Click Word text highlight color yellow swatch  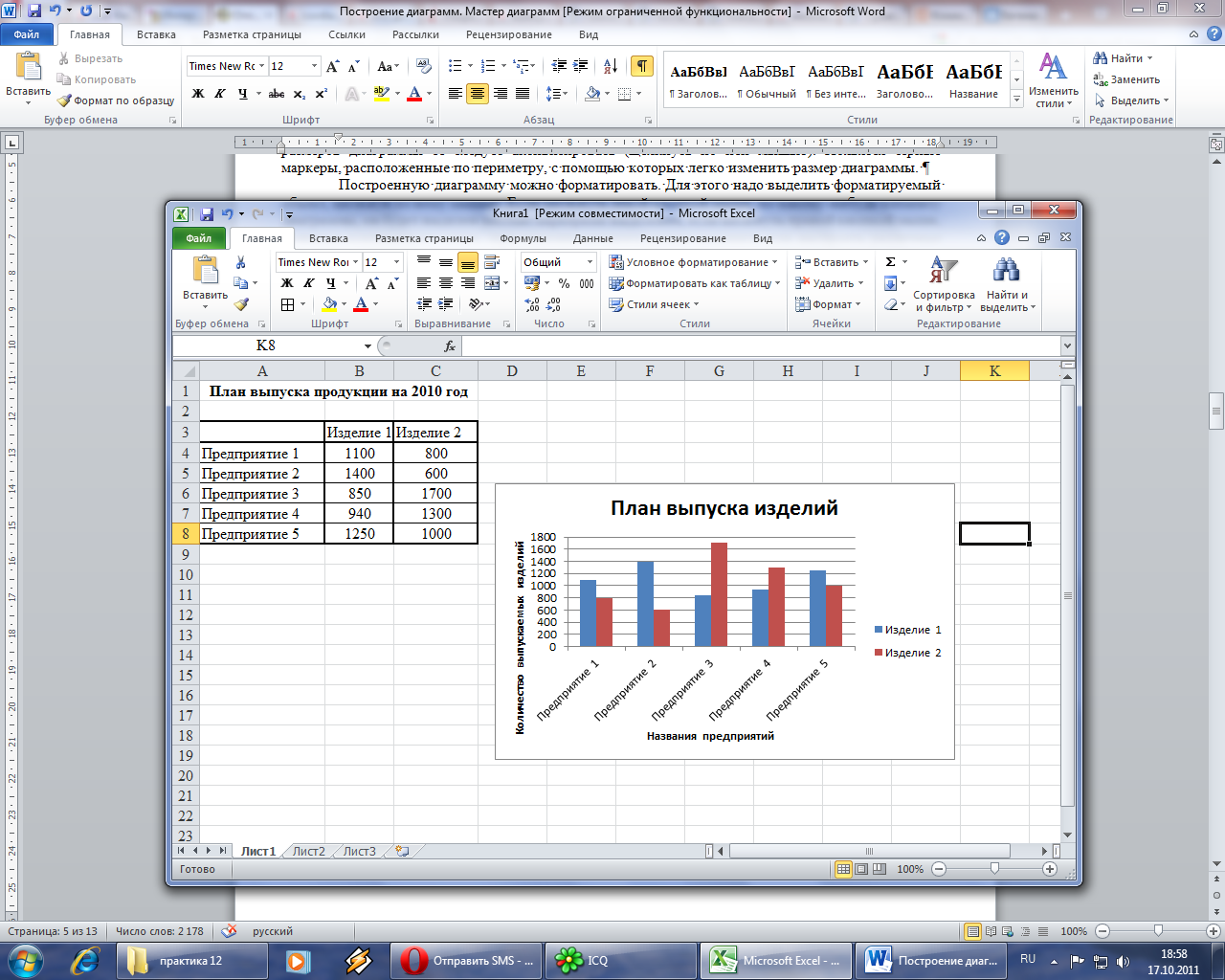coord(382,94)
